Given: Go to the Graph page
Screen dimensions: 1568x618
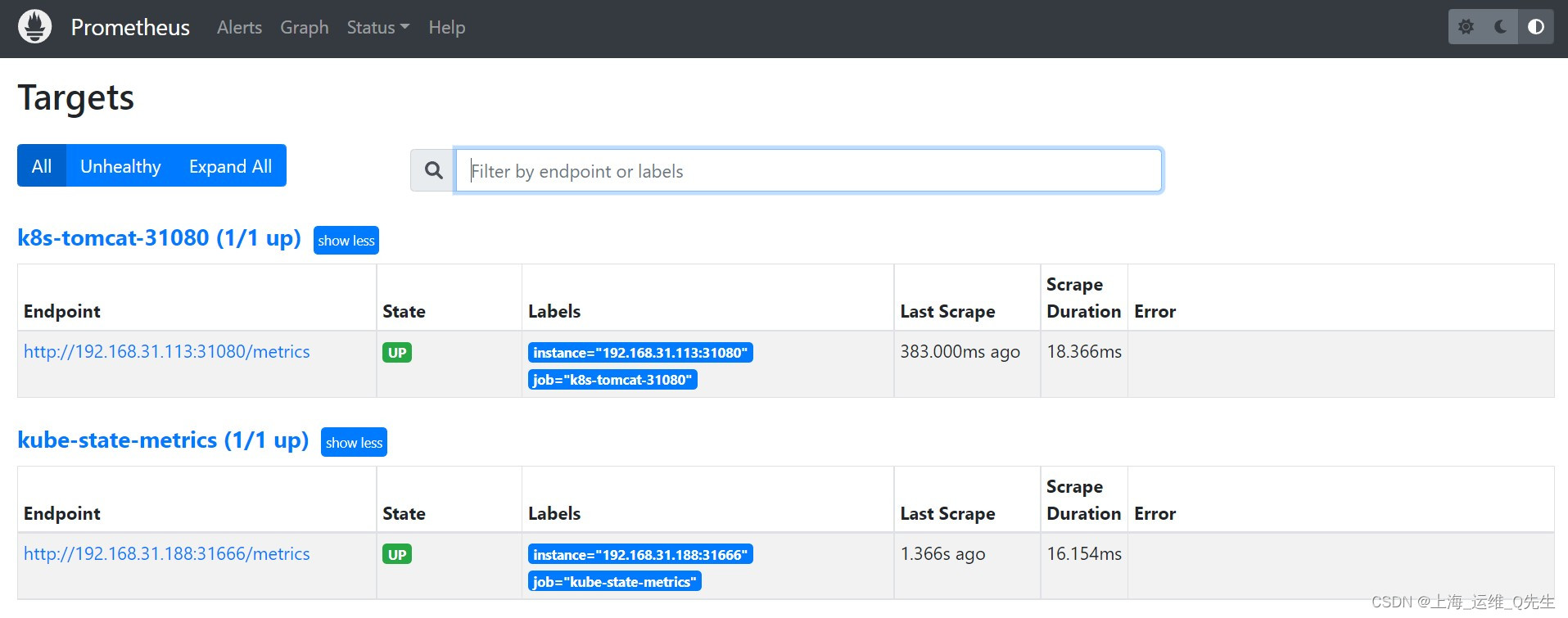Looking at the screenshot, I should (x=305, y=27).
